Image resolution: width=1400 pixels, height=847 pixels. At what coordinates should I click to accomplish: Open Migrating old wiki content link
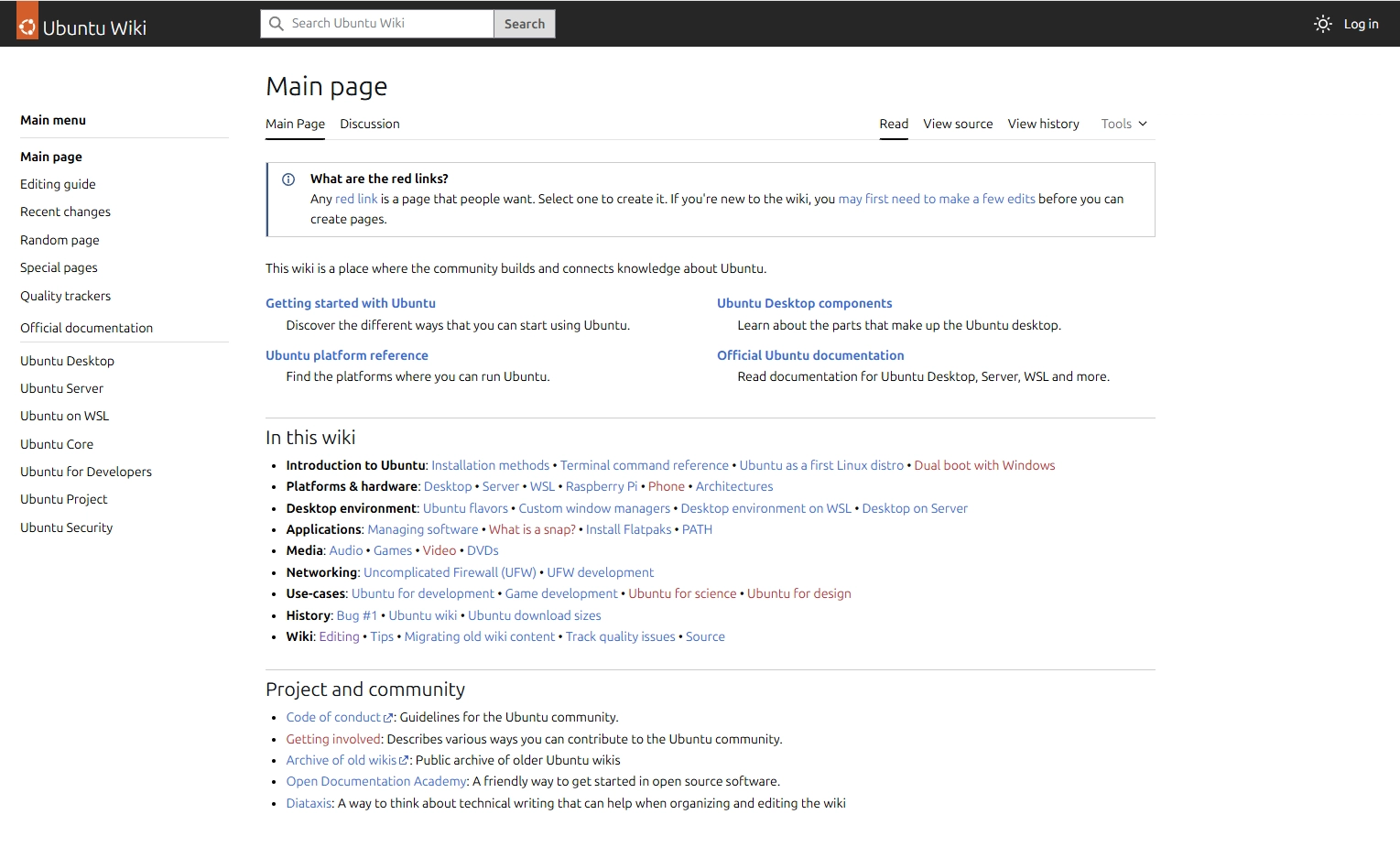(x=480, y=636)
